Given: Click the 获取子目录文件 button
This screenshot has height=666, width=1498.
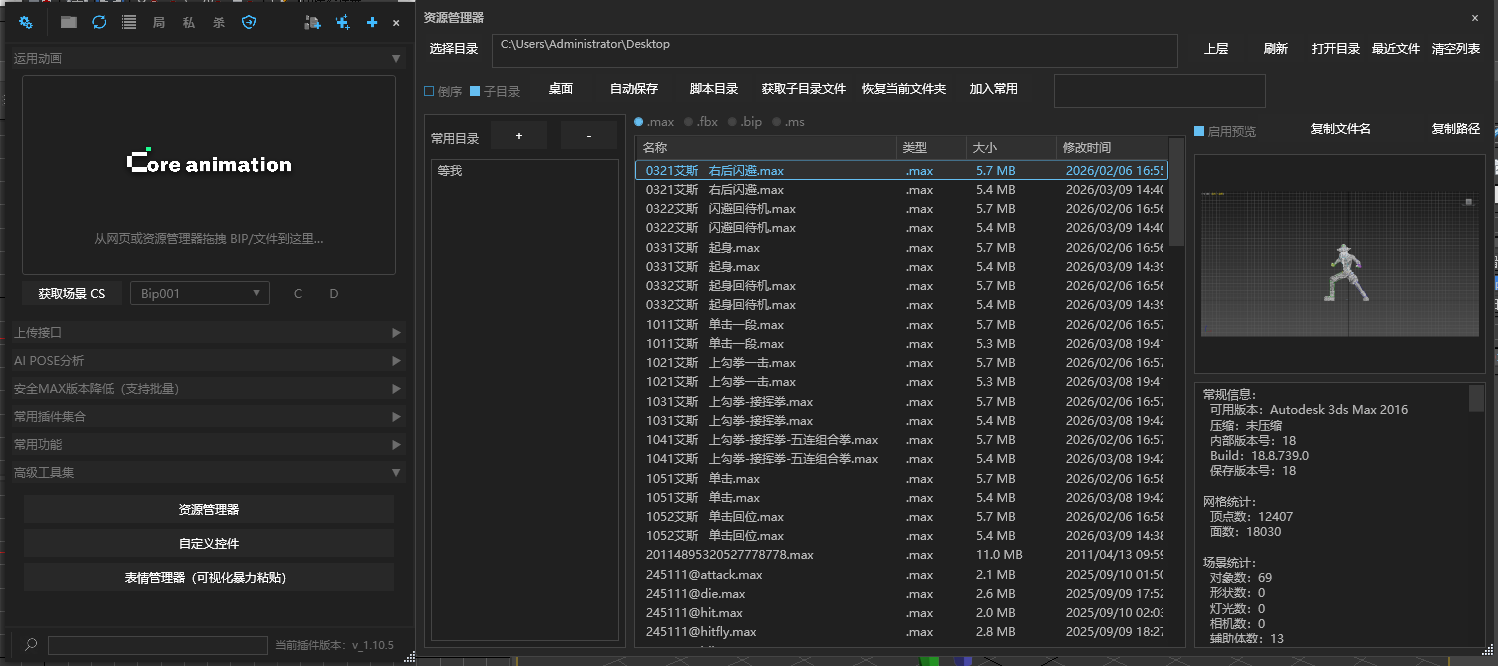Looking at the screenshot, I should [804, 89].
